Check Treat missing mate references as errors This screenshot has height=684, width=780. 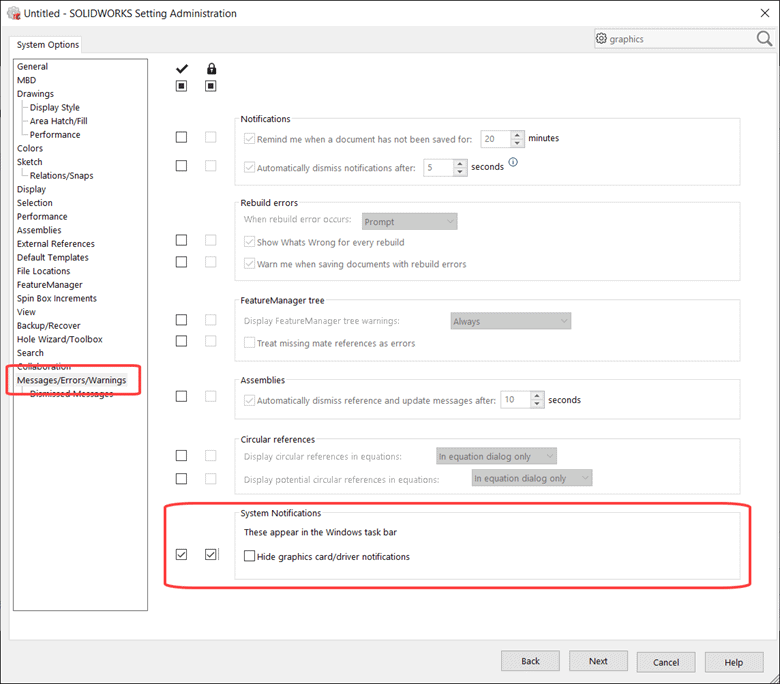(249, 342)
